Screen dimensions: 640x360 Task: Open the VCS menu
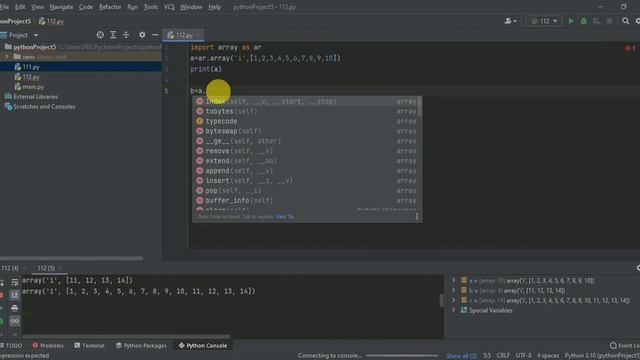169,7
